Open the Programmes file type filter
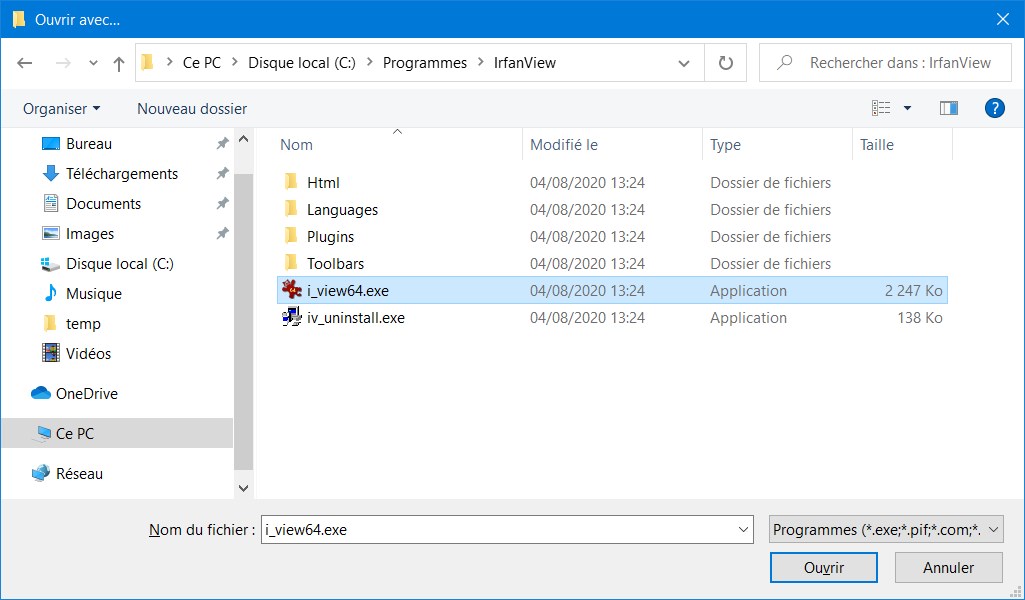Image resolution: width=1025 pixels, height=600 pixels. (886, 529)
